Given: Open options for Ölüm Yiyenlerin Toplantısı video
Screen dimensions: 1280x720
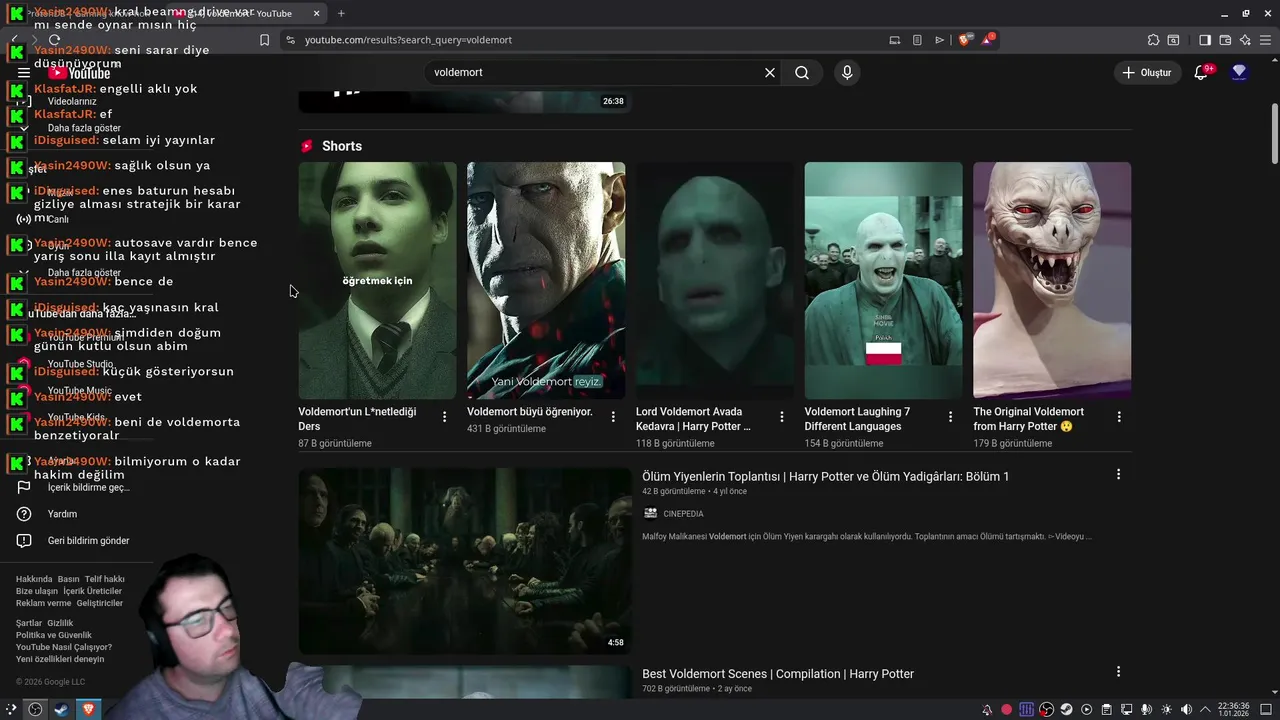Looking at the screenshot, I should tap(1118, 475).
